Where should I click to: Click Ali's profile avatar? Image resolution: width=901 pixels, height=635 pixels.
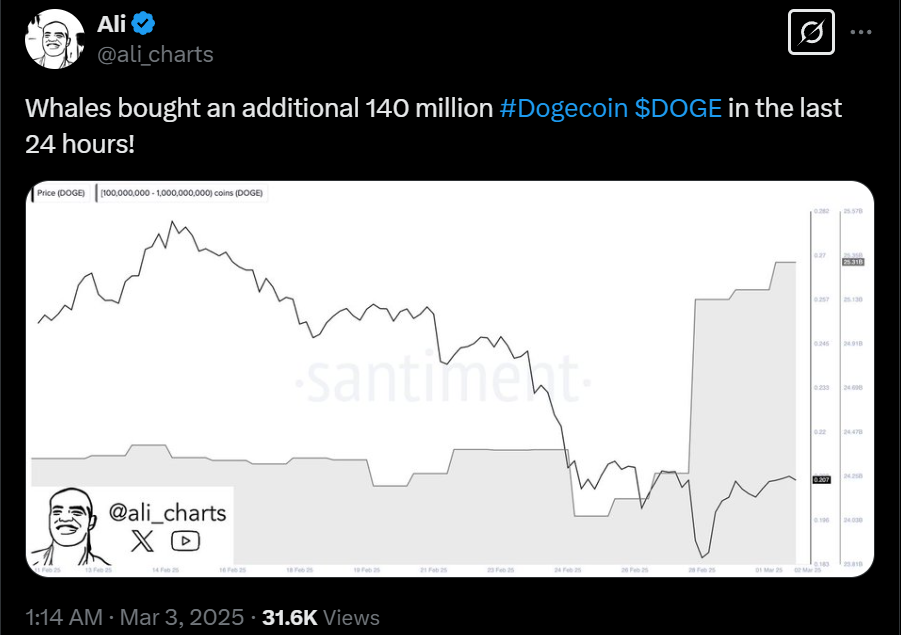(x=53, y=41)
